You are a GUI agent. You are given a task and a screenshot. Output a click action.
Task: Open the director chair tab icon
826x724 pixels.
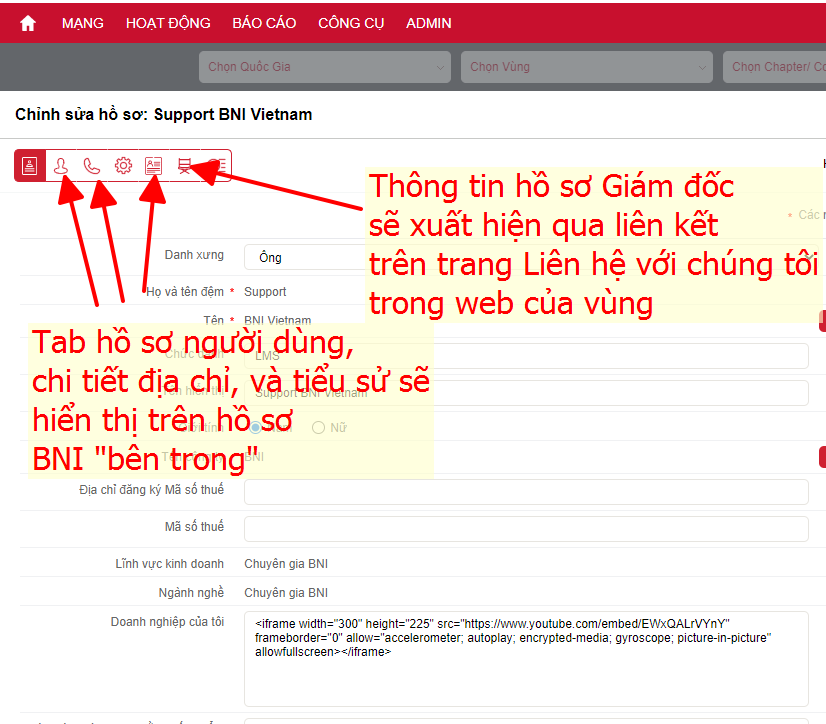(x=184, y=166)
